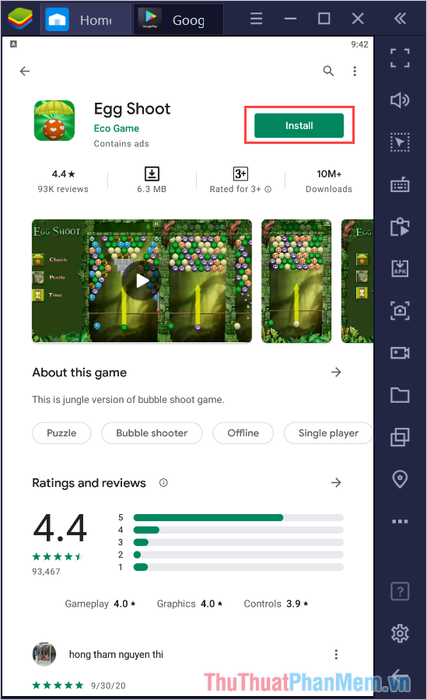Click the fullscreen icon in BlueStacks sidebar
Image resolution: width=427 pixels, height=700 pixels.
click(x=400, y=58)
